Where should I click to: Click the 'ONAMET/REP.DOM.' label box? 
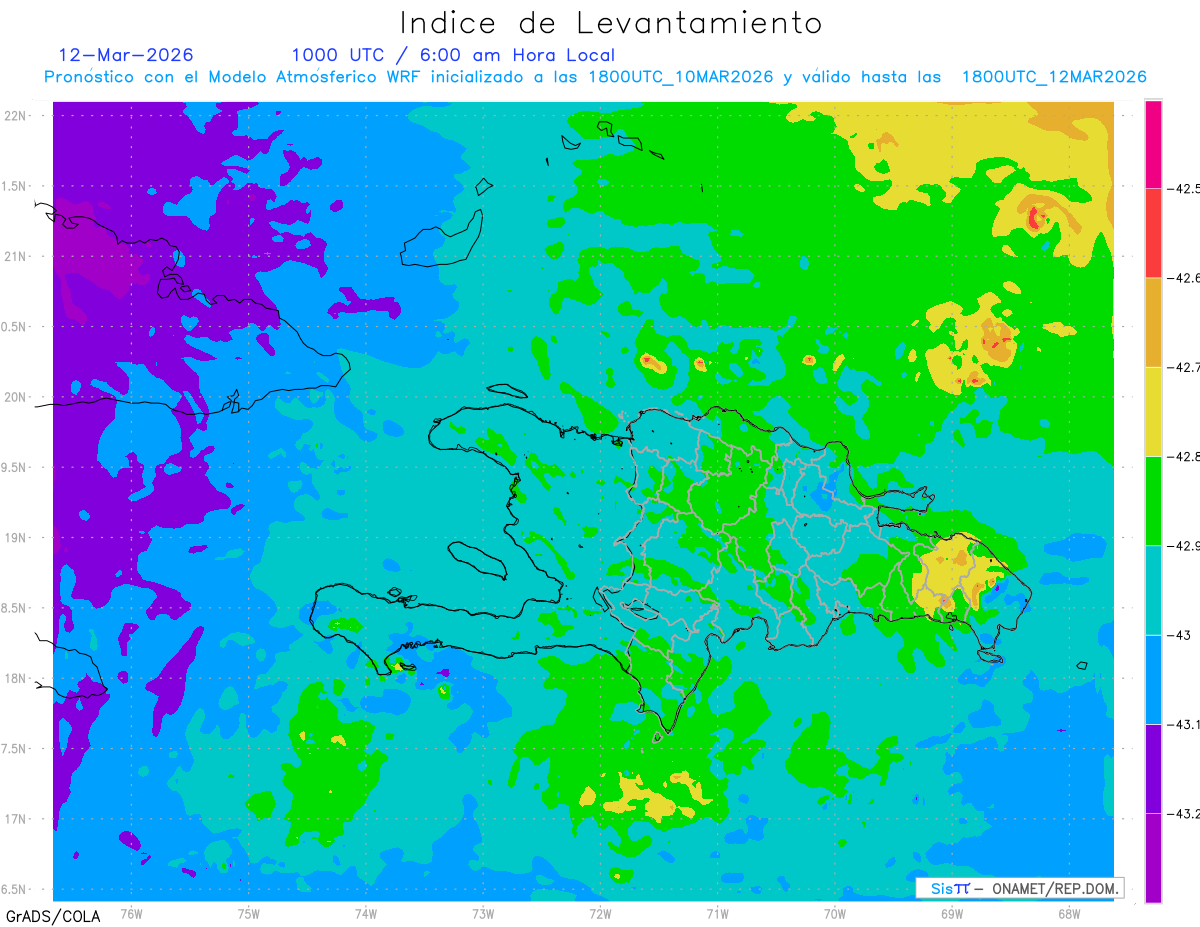tap(1019, 888)
